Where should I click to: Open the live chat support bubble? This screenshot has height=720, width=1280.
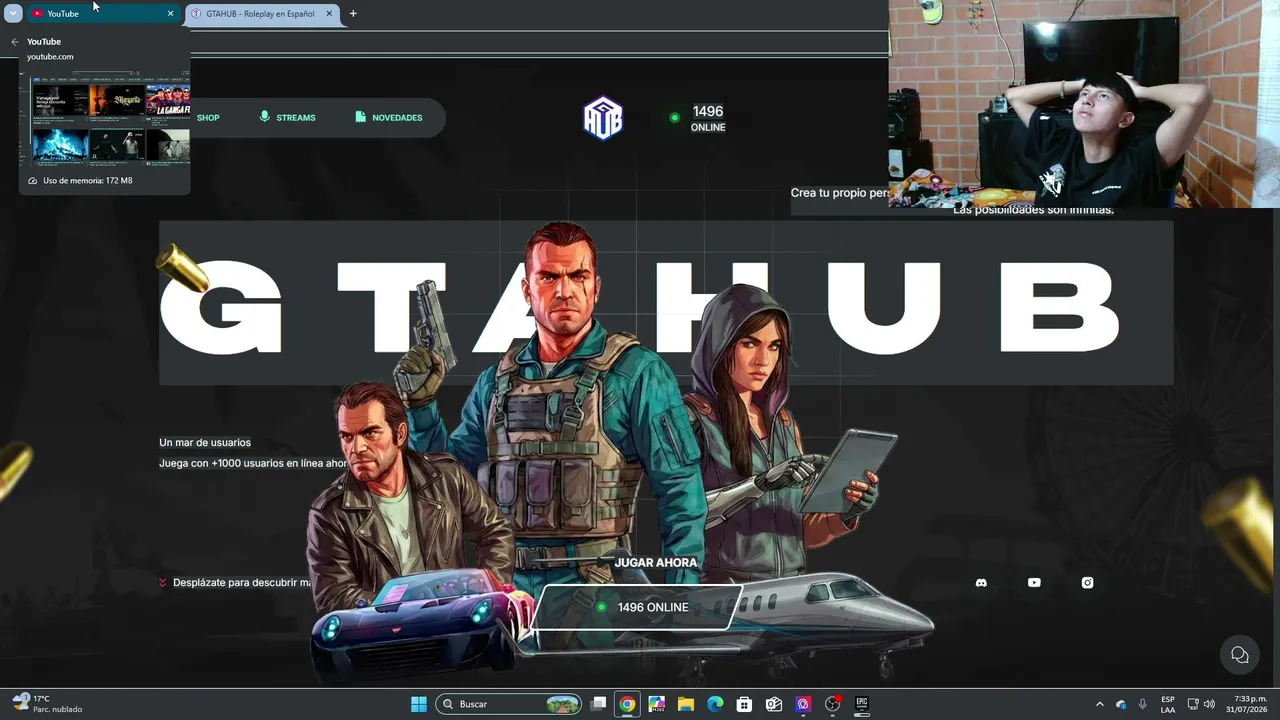point(1240,655)
